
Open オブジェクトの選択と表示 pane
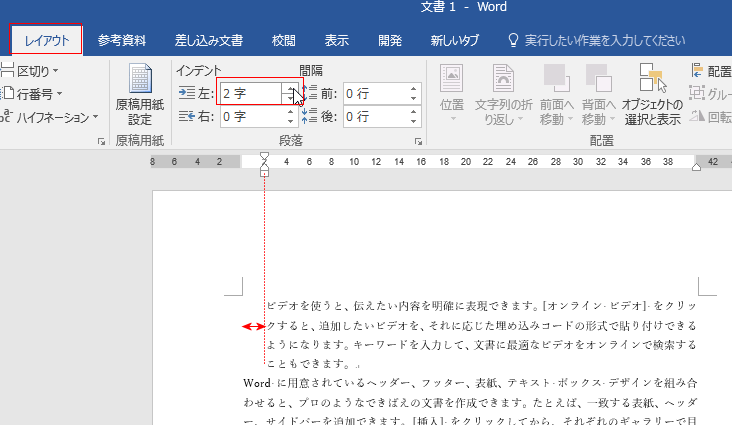click(652, 95)
